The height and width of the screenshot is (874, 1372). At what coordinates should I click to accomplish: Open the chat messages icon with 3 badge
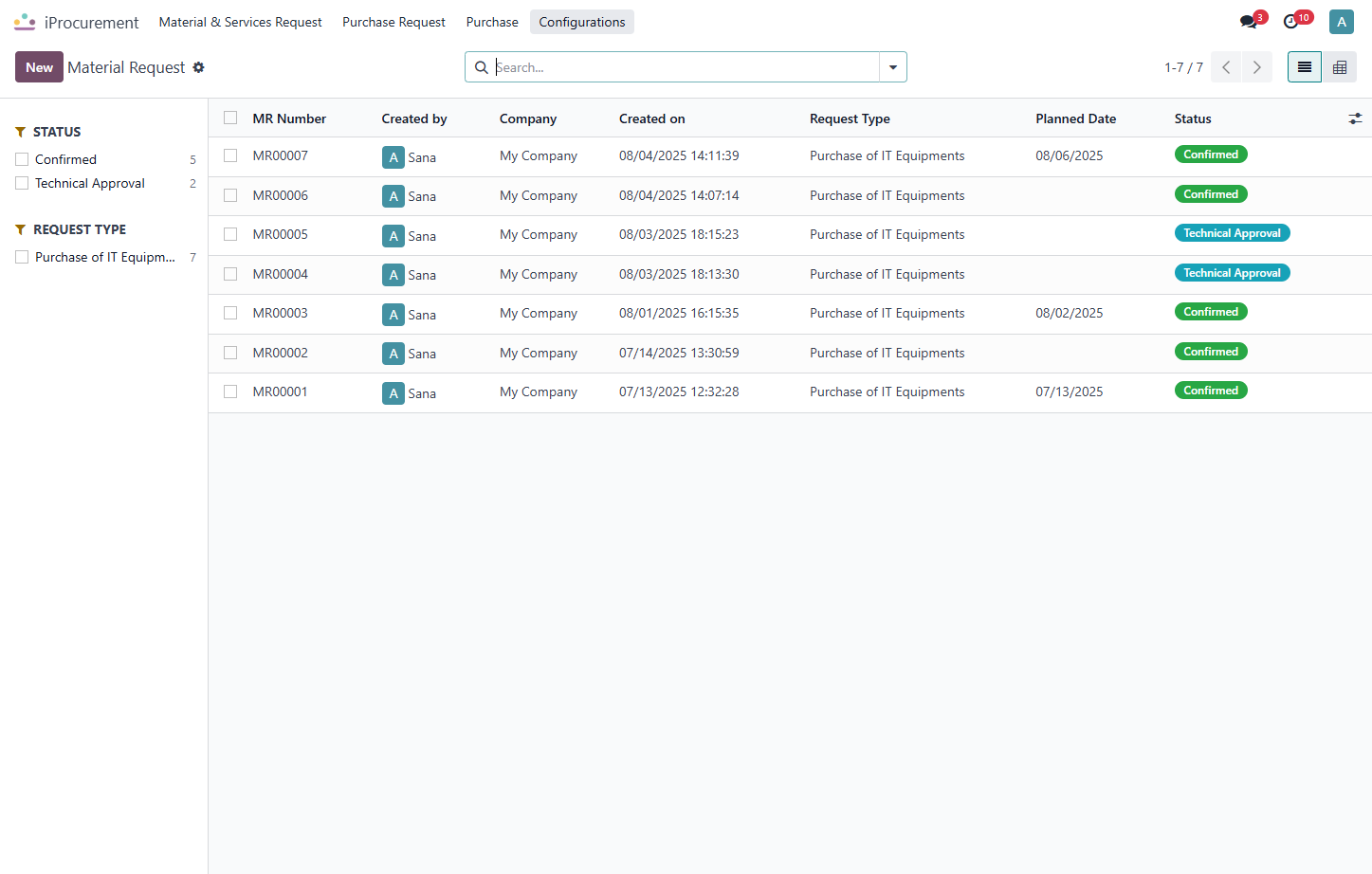pyautogui.click(x=1250, y=22)
